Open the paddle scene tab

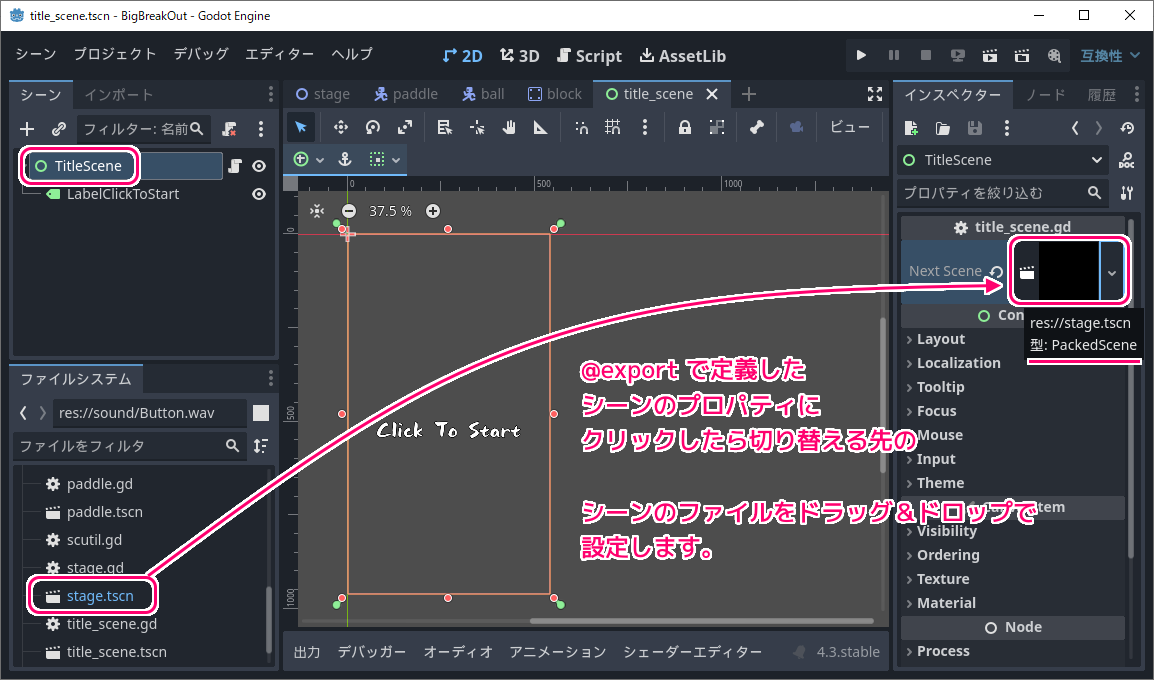pos(406,94)
